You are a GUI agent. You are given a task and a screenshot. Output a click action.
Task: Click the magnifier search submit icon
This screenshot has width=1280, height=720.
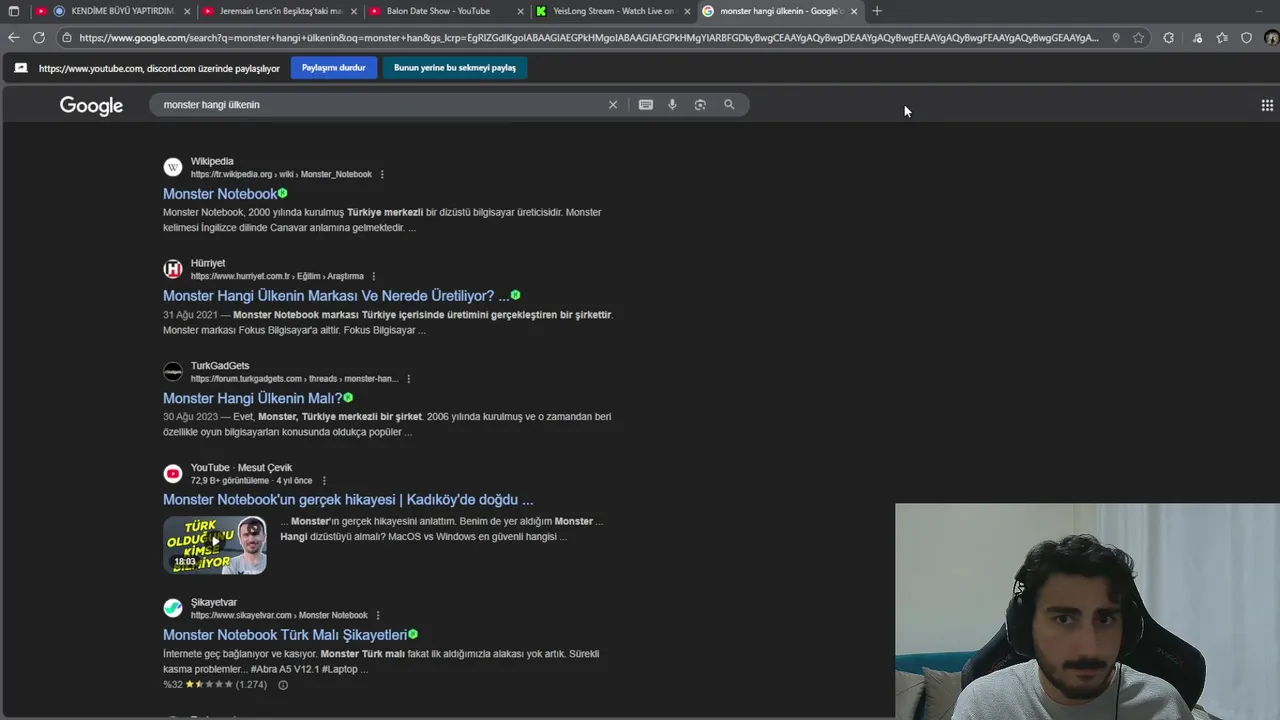tap(729, 105)
